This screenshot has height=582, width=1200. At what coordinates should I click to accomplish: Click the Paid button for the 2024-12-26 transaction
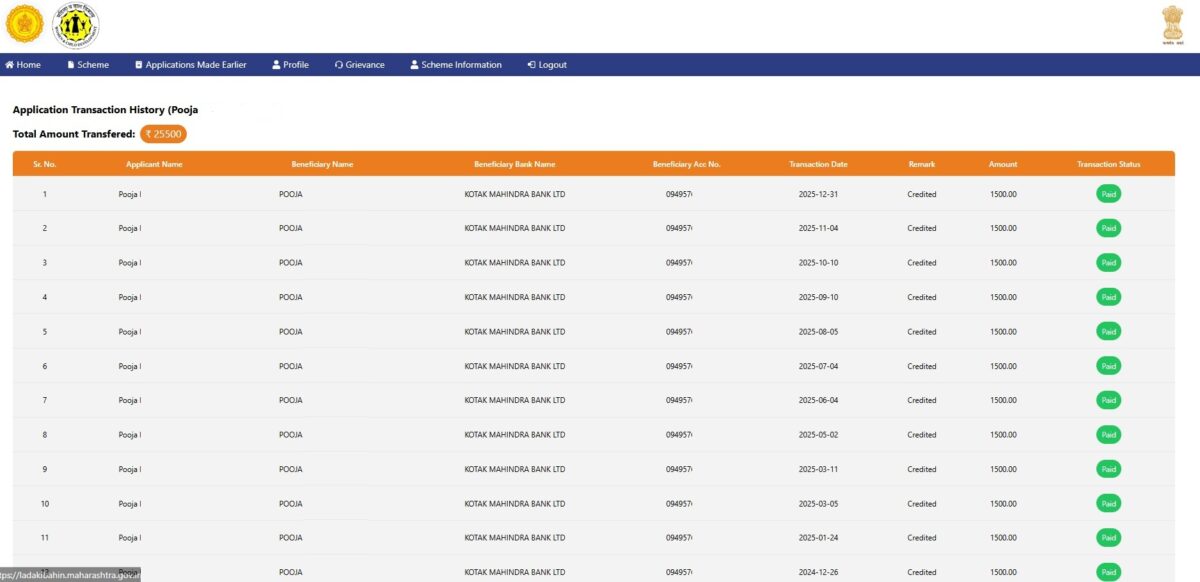pos(1108,572)
